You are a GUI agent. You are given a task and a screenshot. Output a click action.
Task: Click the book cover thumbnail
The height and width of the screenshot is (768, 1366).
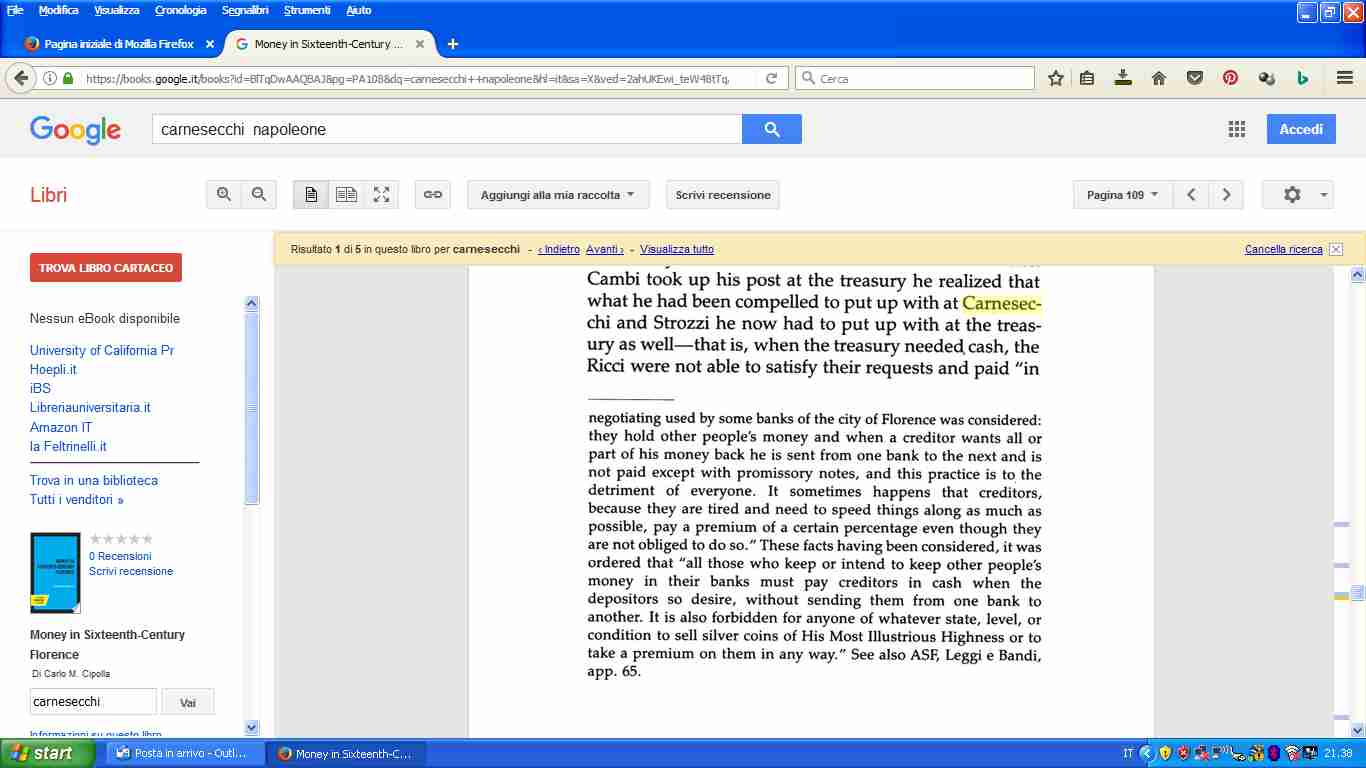coord(55,572)
